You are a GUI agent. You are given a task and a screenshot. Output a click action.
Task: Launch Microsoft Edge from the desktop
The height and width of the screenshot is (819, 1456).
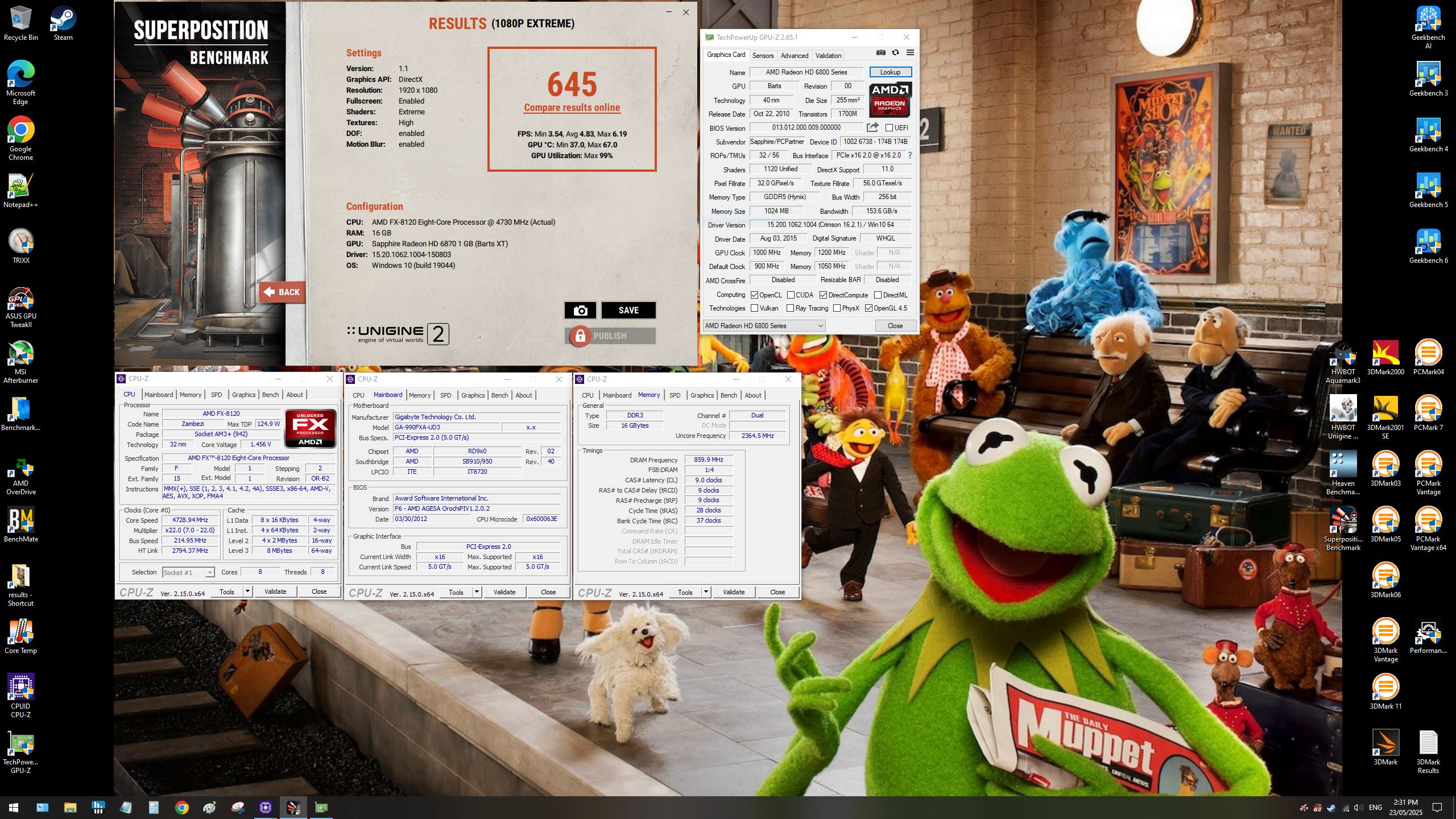tap(21, 82)
